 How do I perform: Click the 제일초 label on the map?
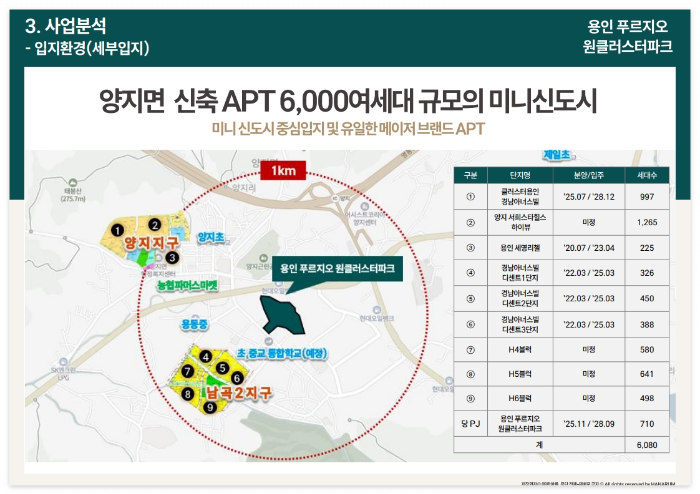pos(556,155)
